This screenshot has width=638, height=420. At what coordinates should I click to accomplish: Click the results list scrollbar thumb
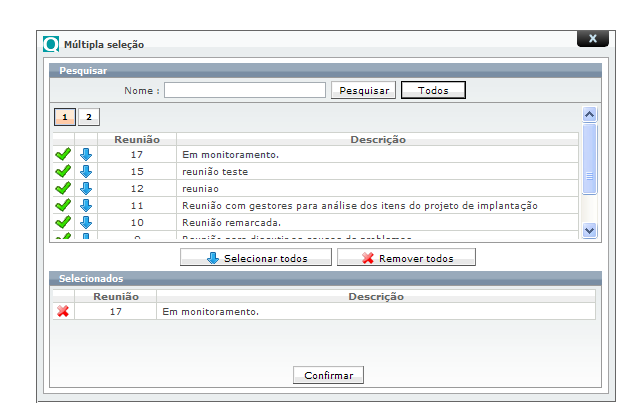[590, 159]
